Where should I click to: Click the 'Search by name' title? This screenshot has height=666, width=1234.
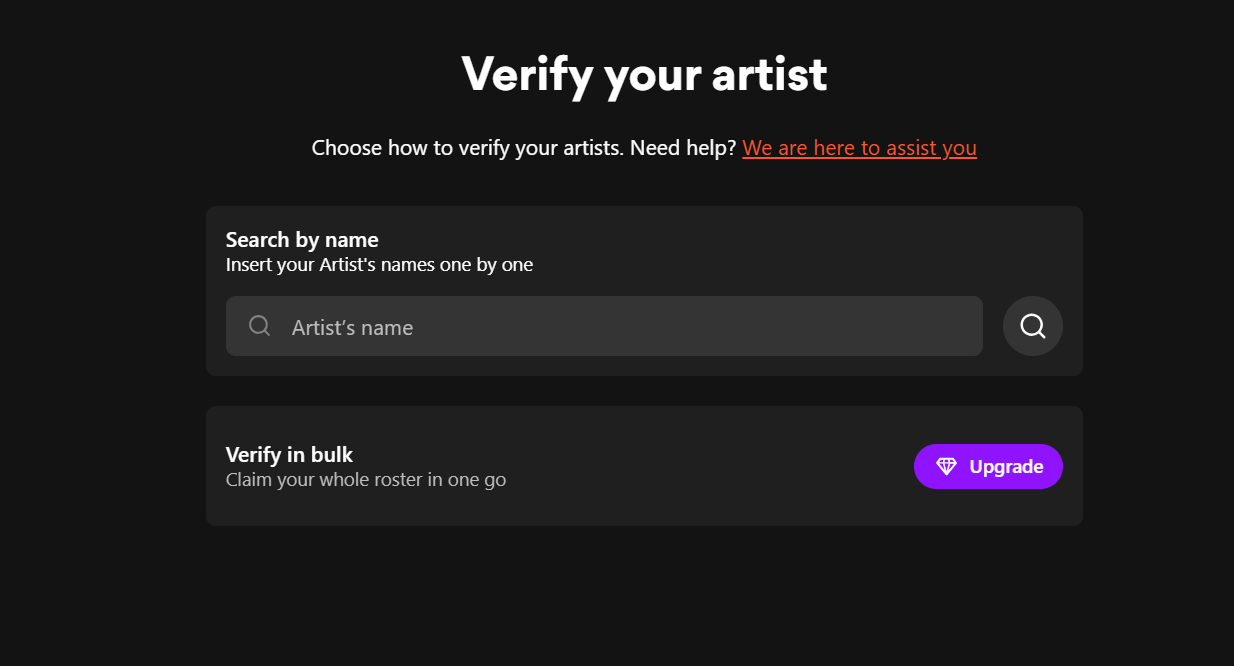(302, 240)
